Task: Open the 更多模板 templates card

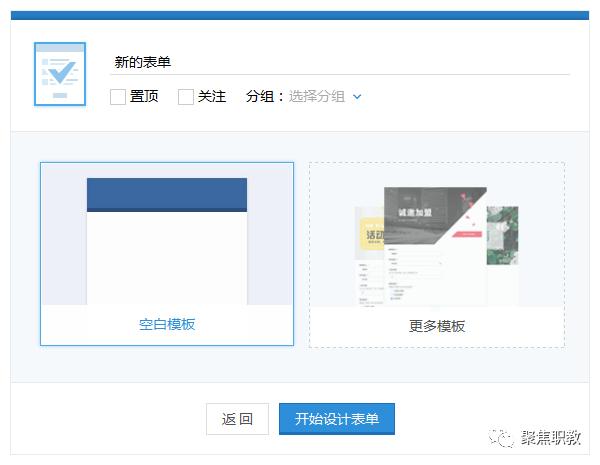Action: point(437,255)
